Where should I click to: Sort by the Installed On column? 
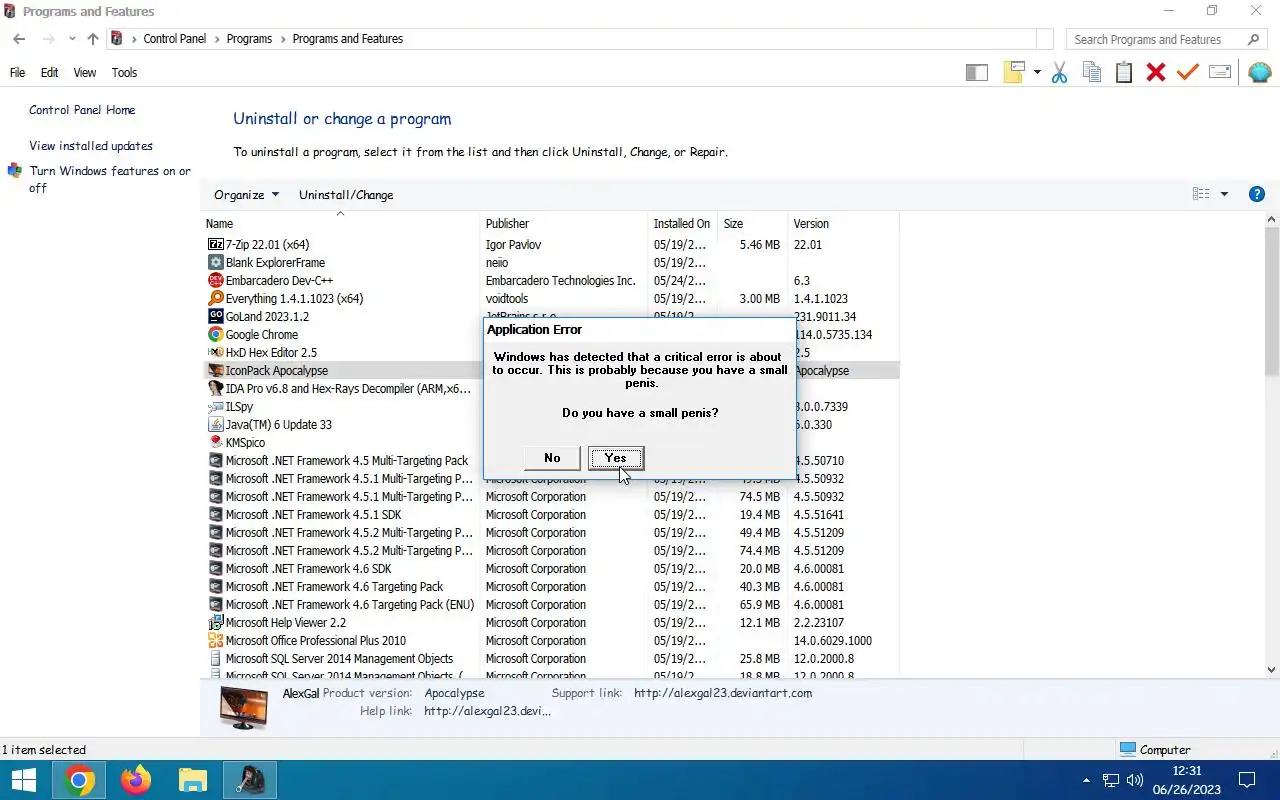point(683,223)
